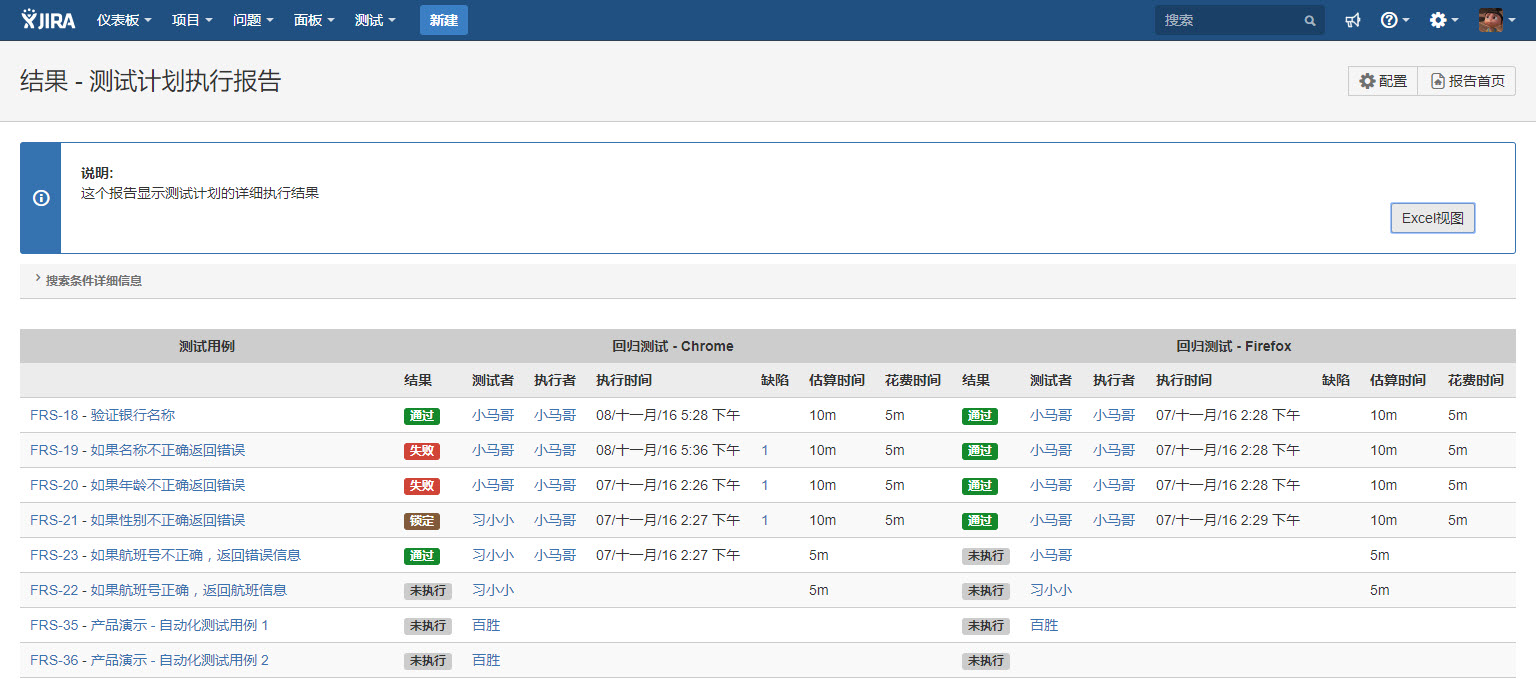
Task: Click the info icon in the description panel
Action: click(41, 198)
